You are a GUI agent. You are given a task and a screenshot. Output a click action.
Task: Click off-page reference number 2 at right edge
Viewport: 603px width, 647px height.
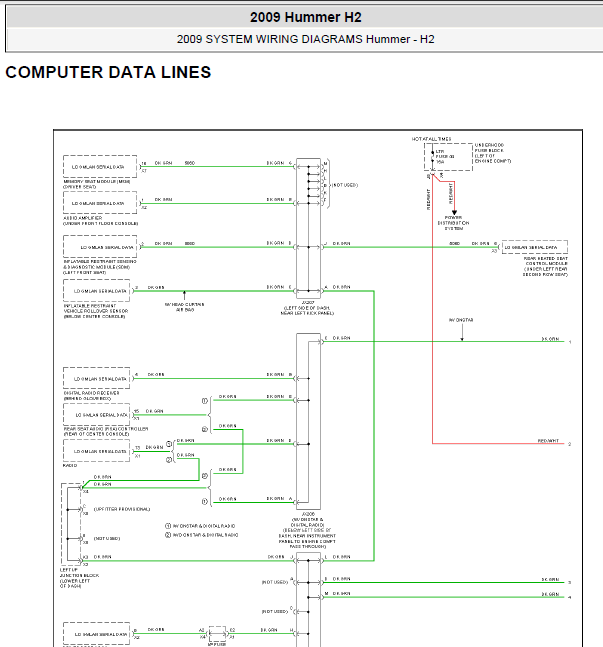pyautogui.click(x=570, y=444)
